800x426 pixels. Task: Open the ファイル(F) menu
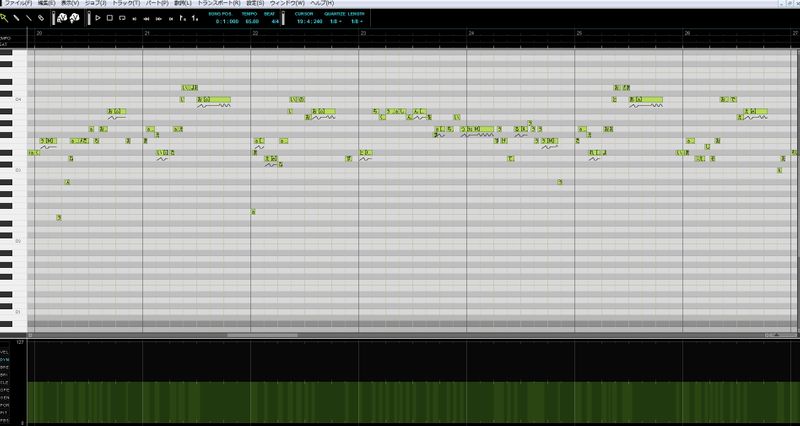(x=17, y=4)
